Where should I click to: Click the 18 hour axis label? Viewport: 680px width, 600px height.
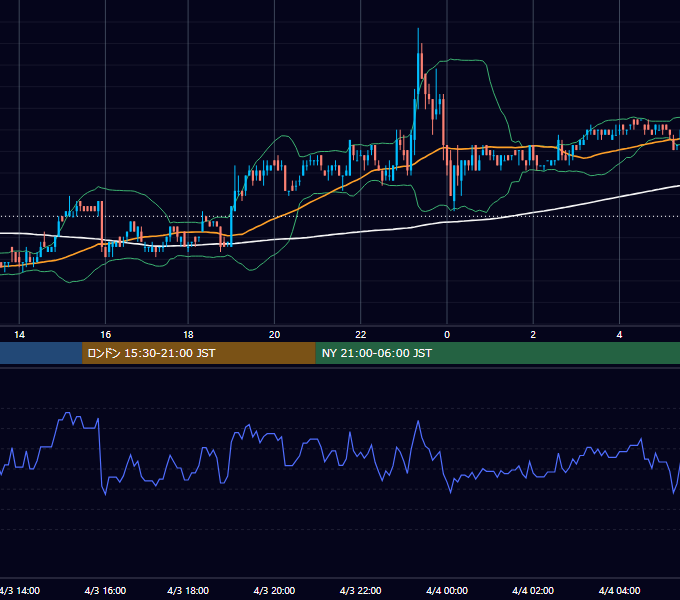[x=188, y=335]
